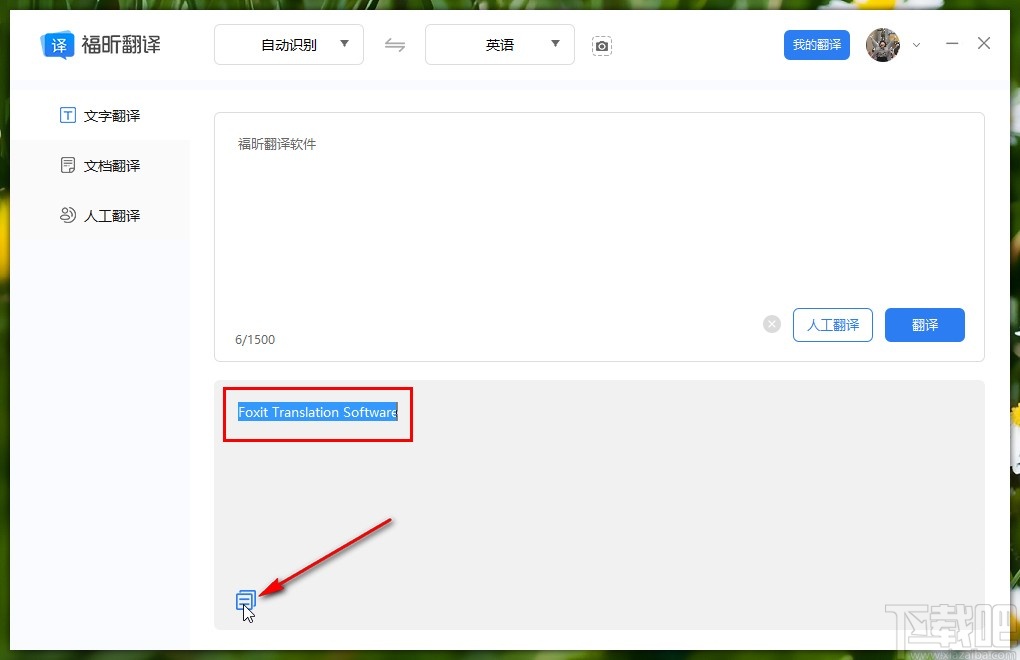This screenshot has width=1020, height=660.
Task: Click the user avatar picture
Action: (883, 45)
